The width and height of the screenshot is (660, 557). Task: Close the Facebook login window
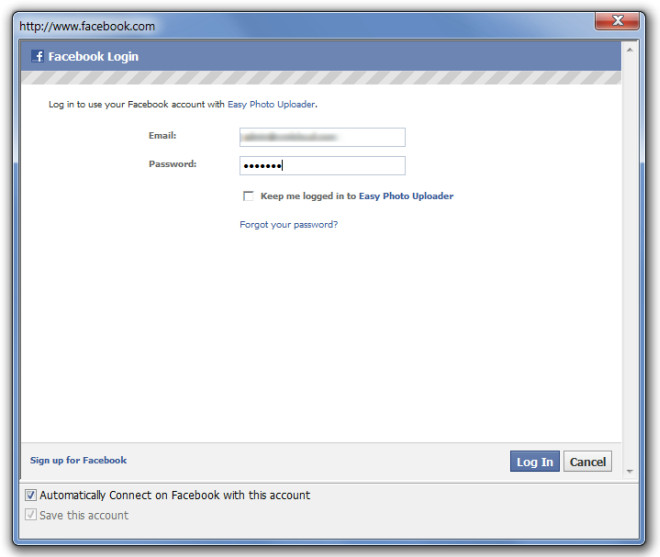[617, 21]
